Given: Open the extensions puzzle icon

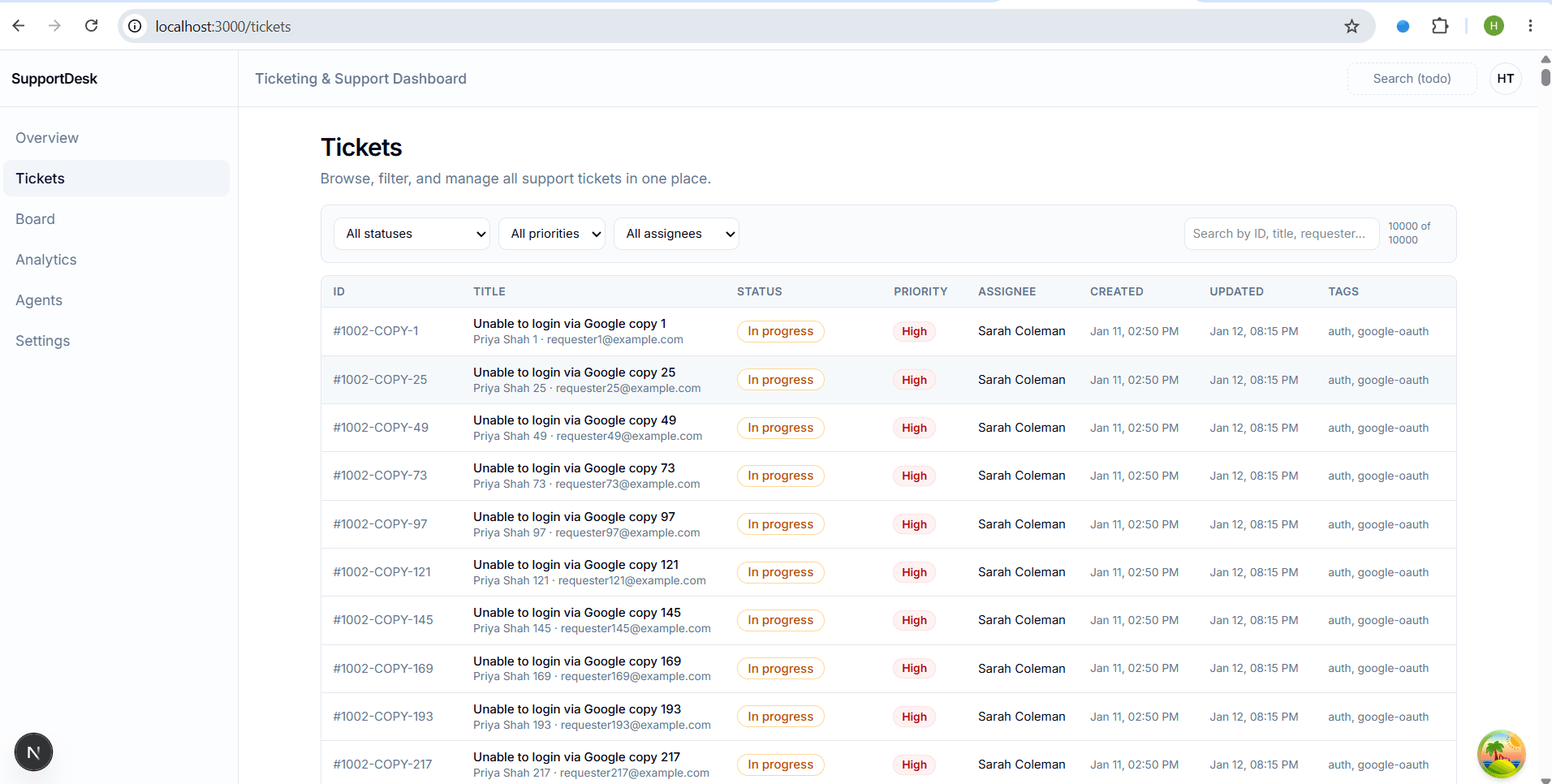Looking at the screenshot, I should [x=1440, y=26].
